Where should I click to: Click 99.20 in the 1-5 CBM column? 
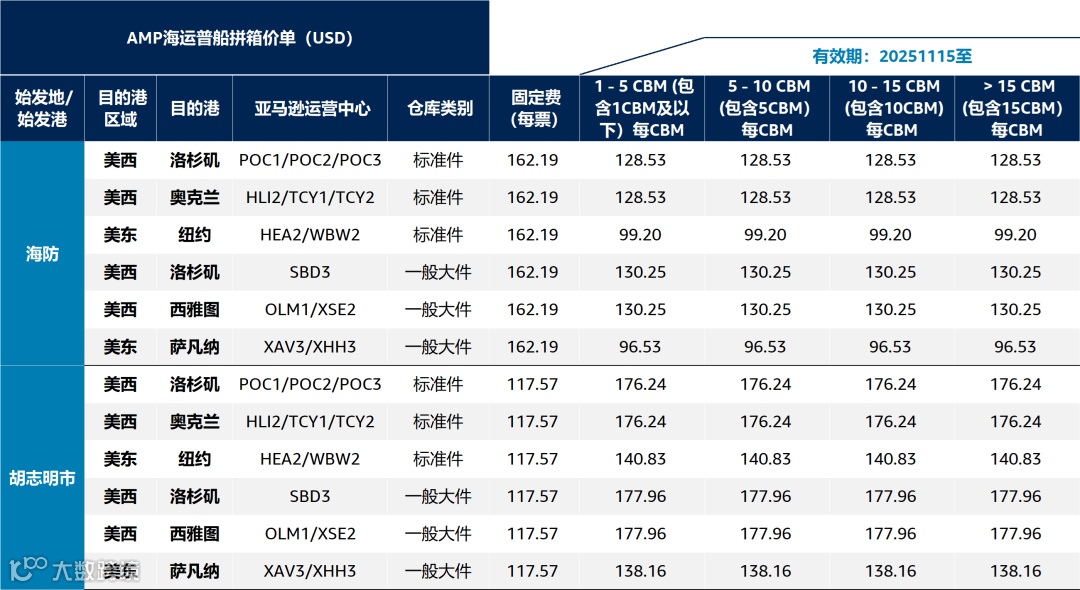point(641,235)
